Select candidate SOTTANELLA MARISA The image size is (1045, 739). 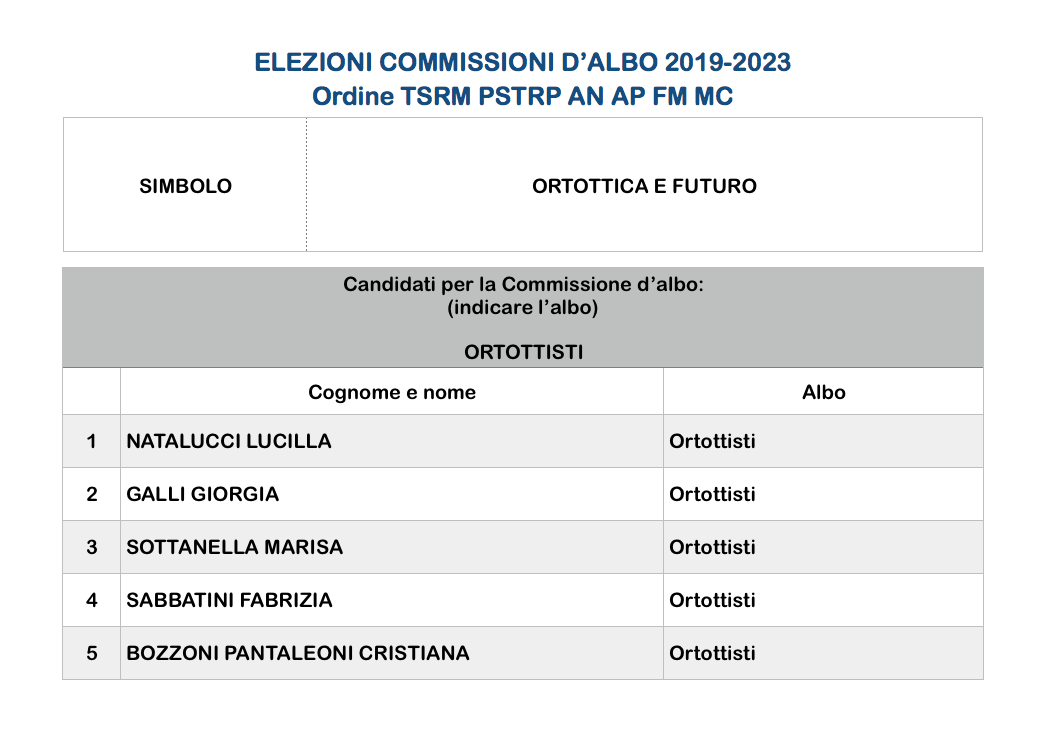click(235, 547)
